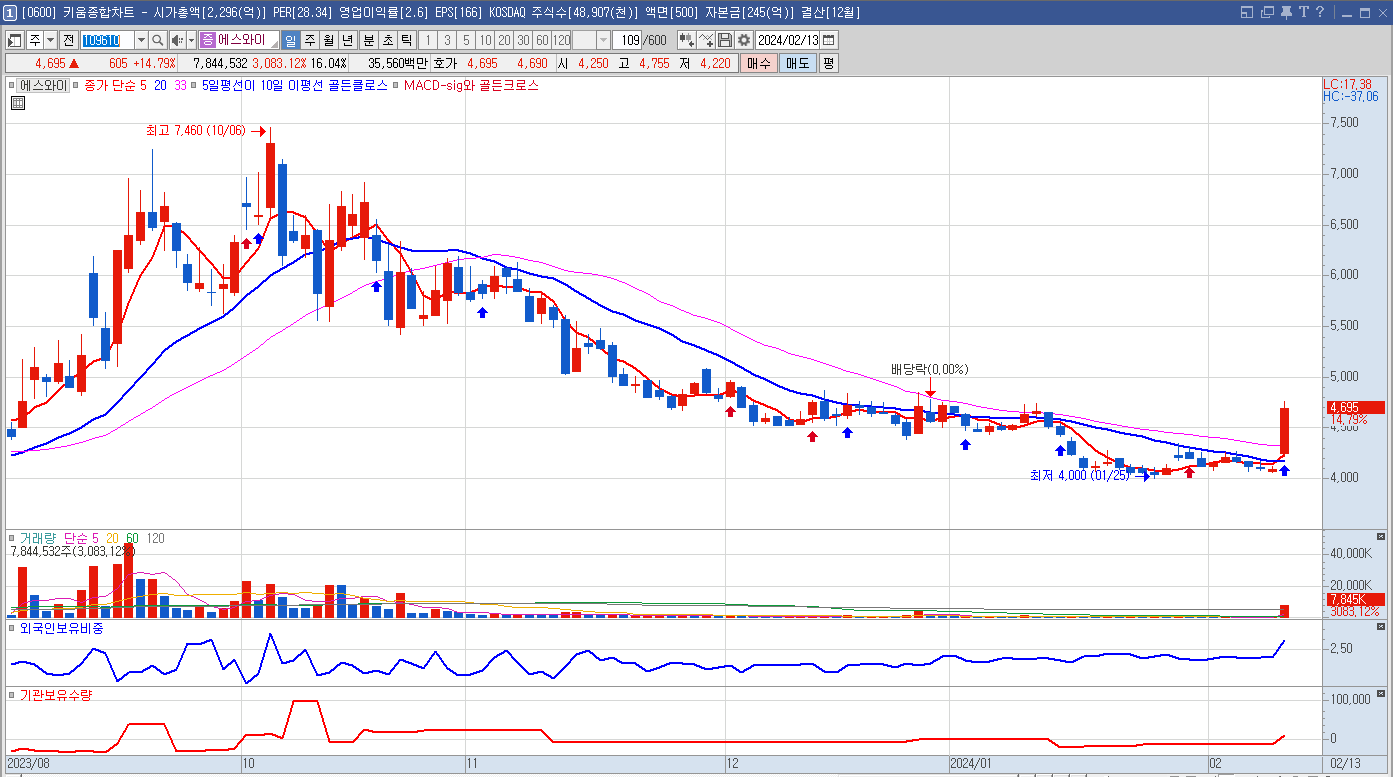Click the 평 button

(828, 63)
